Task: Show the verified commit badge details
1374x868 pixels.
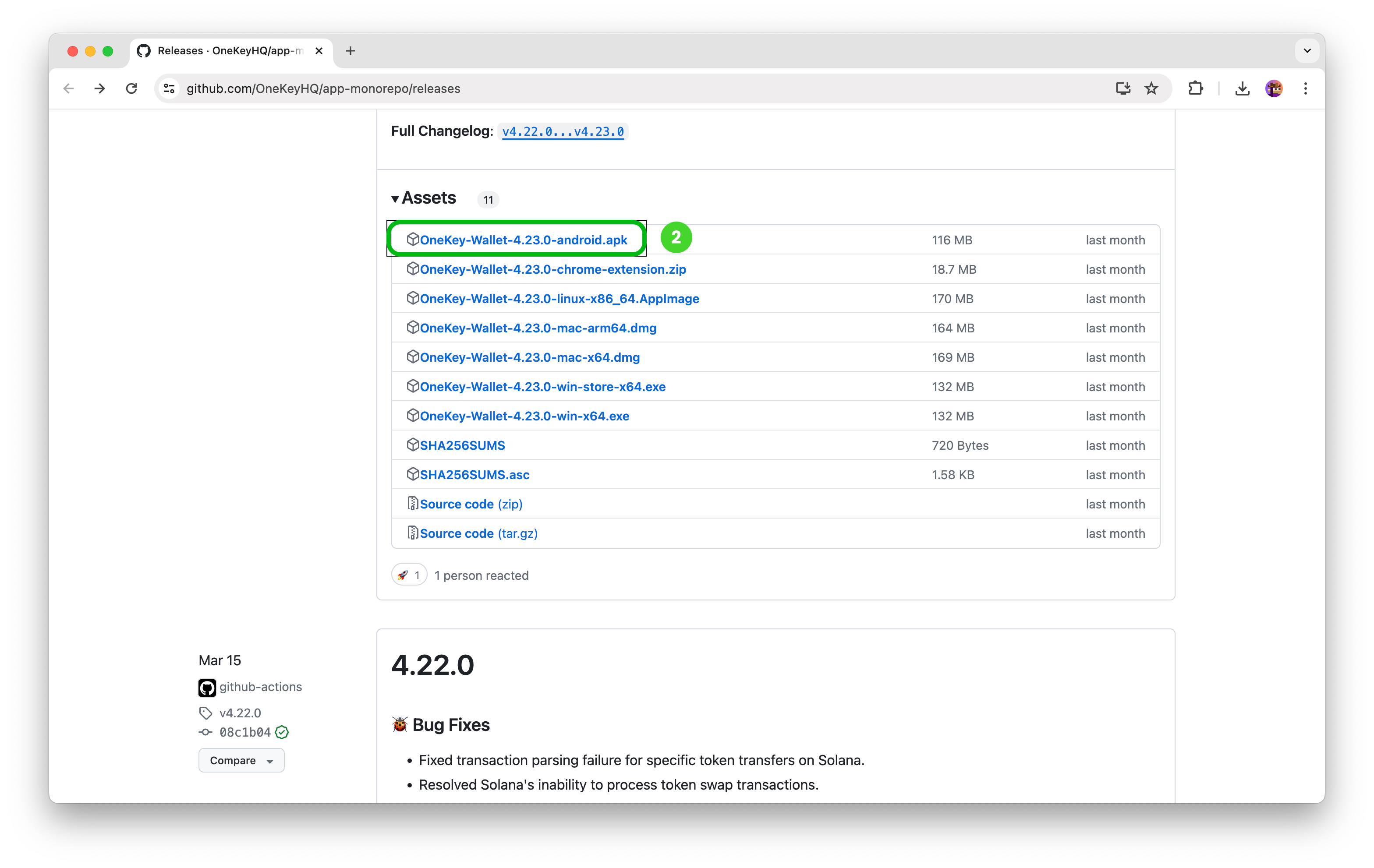Action: click(282, 732)
